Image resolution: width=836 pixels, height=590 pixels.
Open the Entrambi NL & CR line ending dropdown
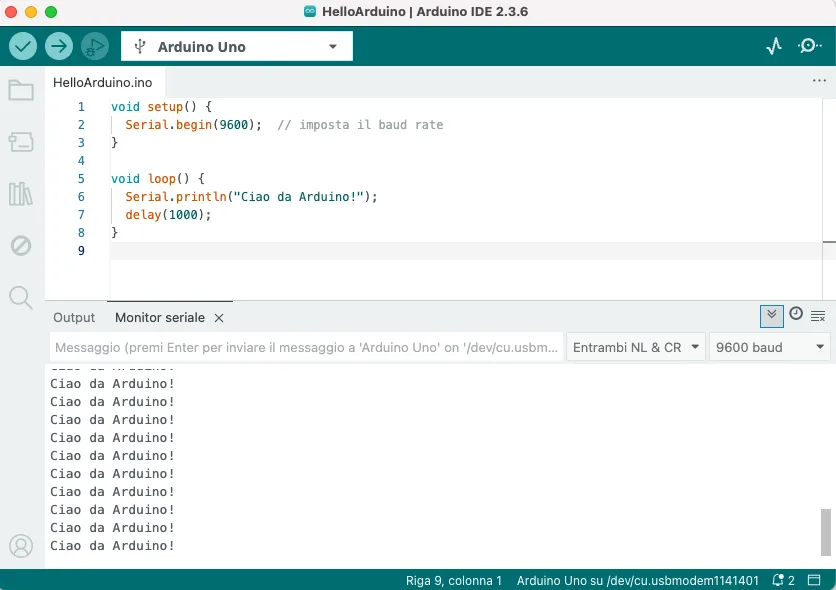(x=636, y=347)
